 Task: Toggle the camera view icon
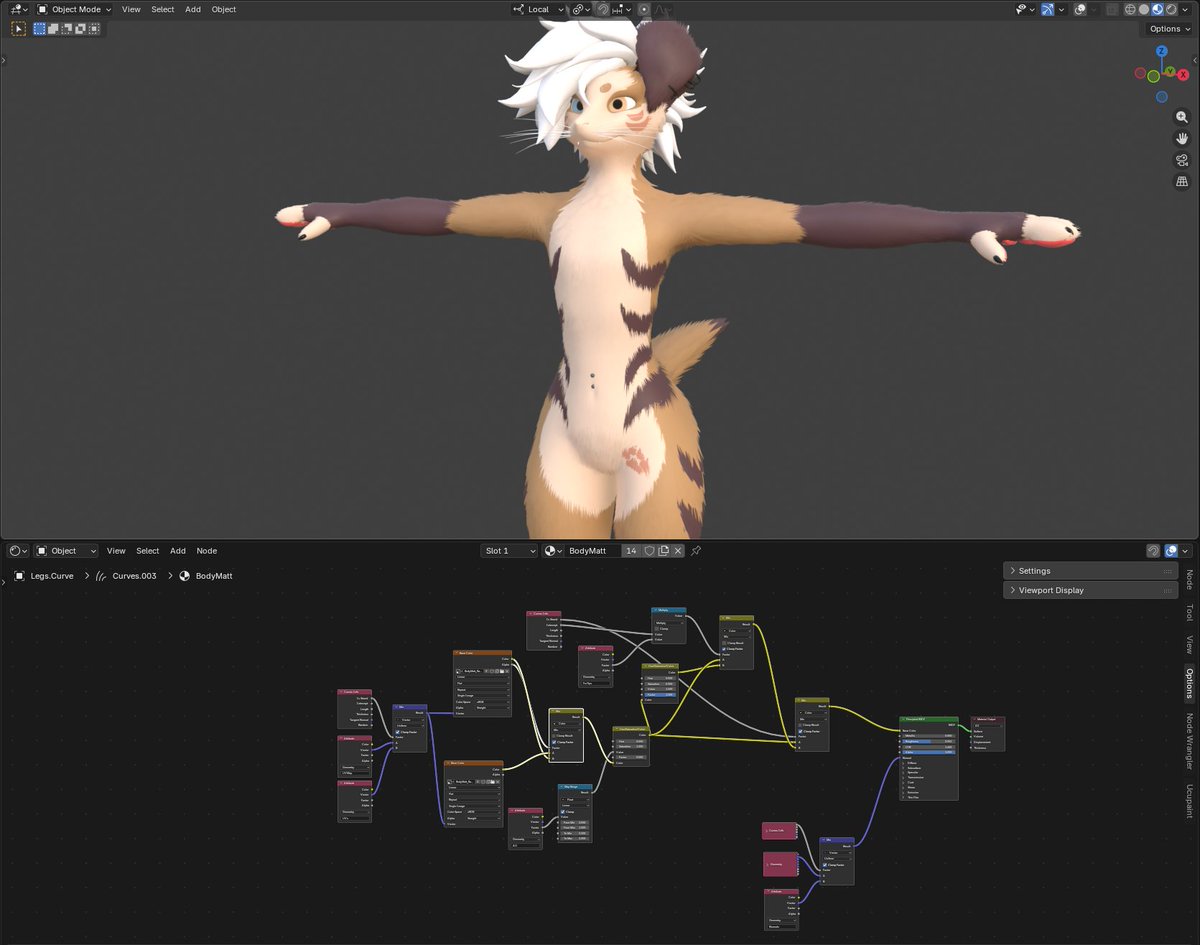pos(1182,160)
